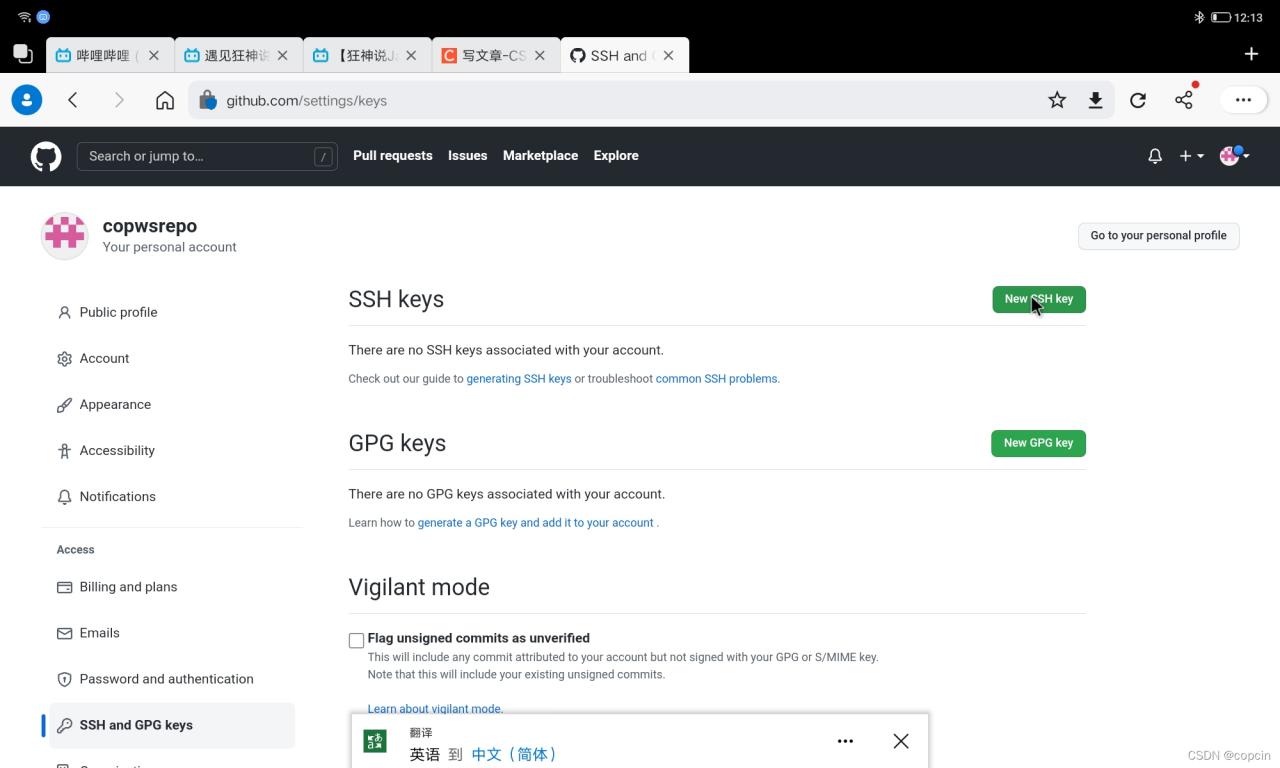1280x768 pixels.
Task: Click the browser back arrow
Action: coord(73,100)
